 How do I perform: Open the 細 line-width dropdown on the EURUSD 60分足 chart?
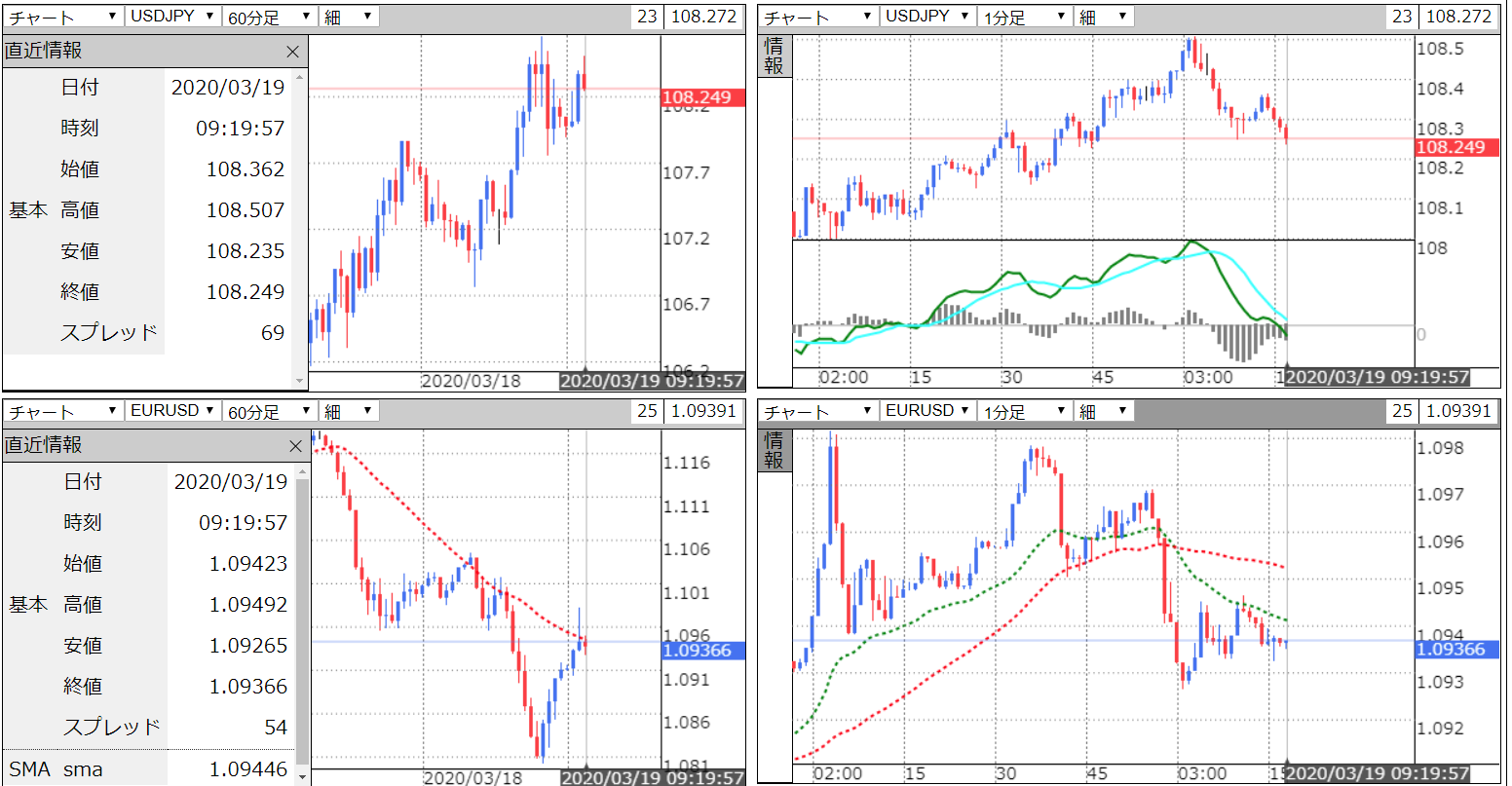click(349, 411)
